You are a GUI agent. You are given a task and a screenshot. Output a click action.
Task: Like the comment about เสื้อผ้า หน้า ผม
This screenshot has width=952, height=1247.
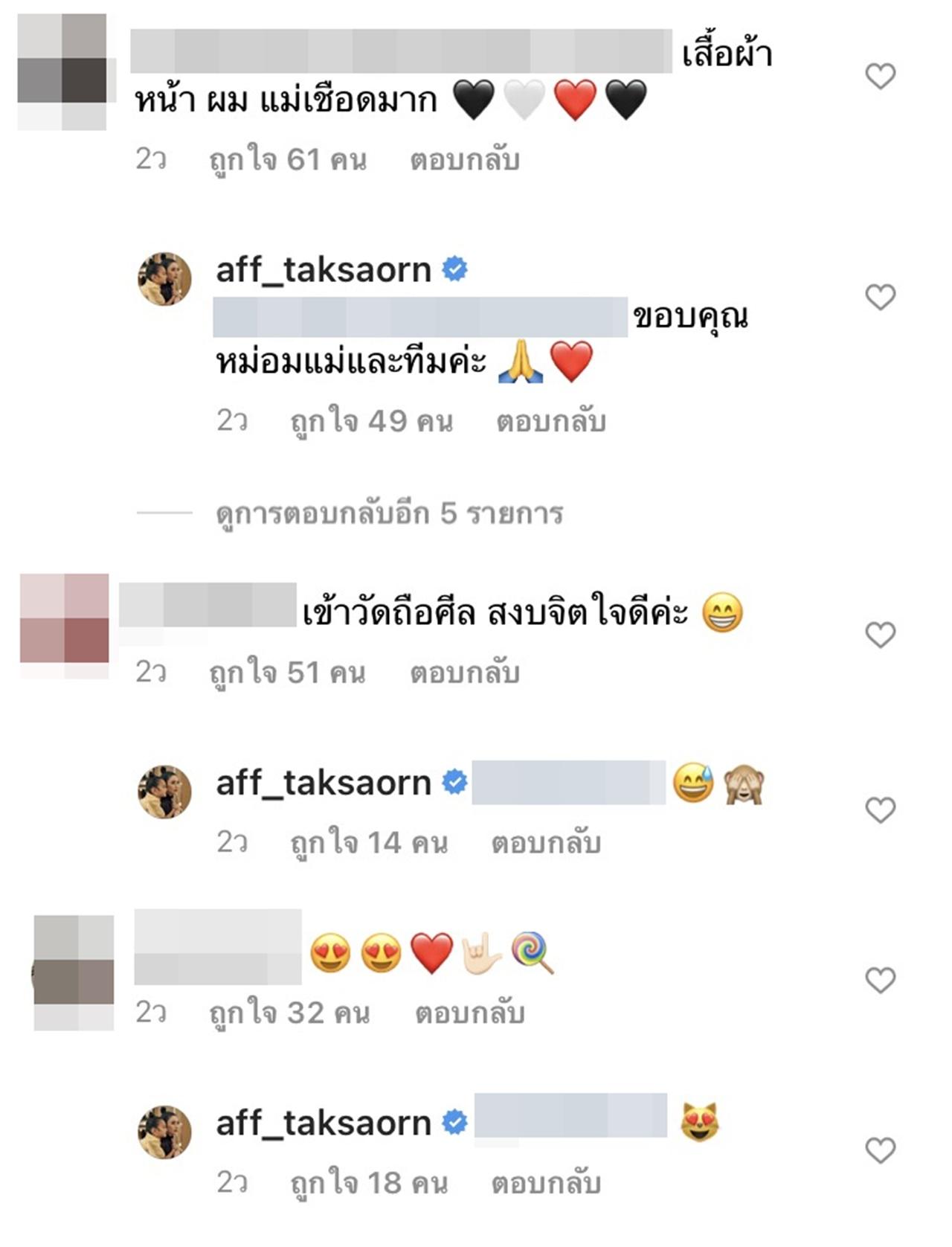pos(881,76)
